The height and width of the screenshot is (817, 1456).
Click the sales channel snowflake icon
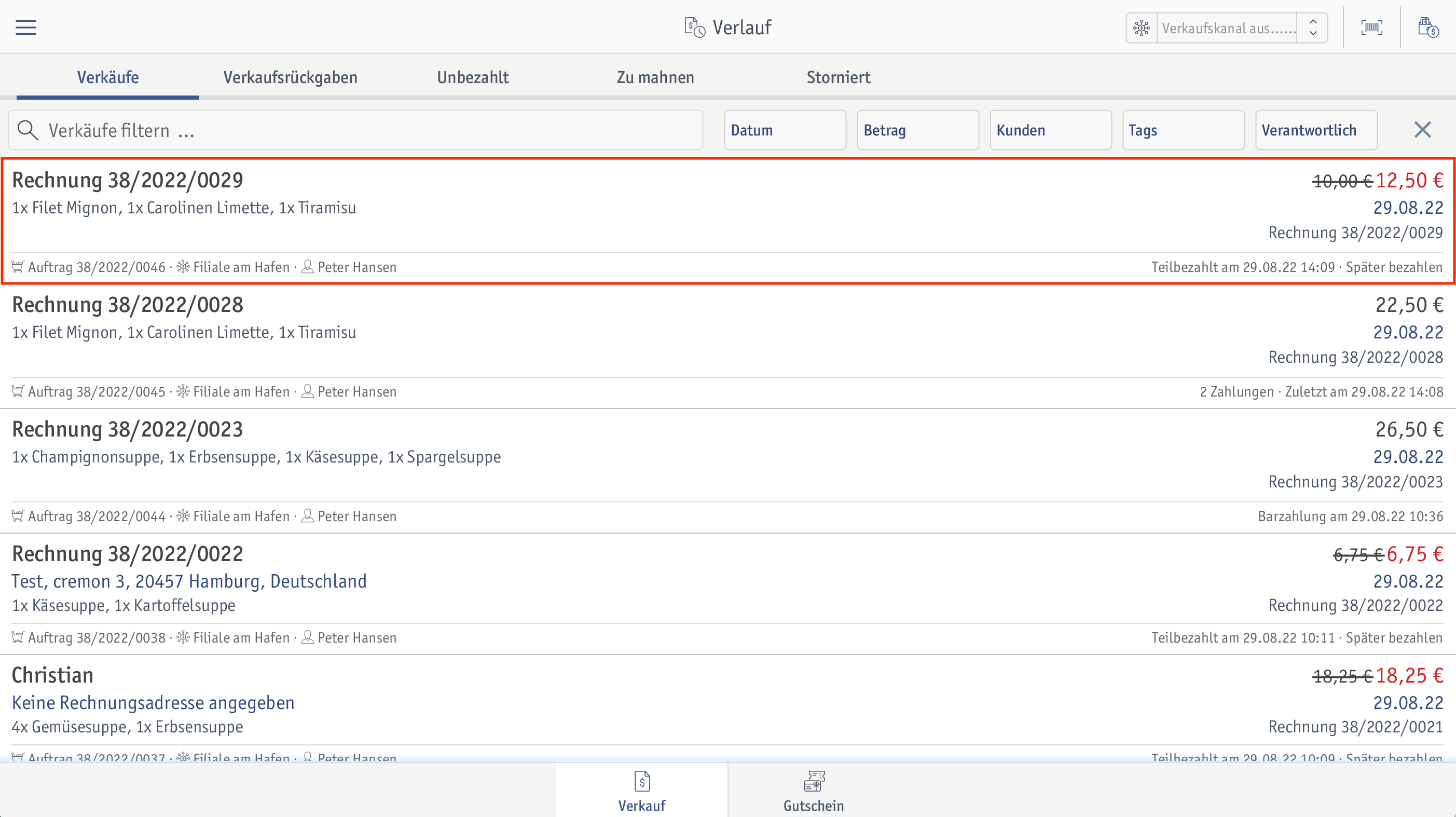[1141, 28]
